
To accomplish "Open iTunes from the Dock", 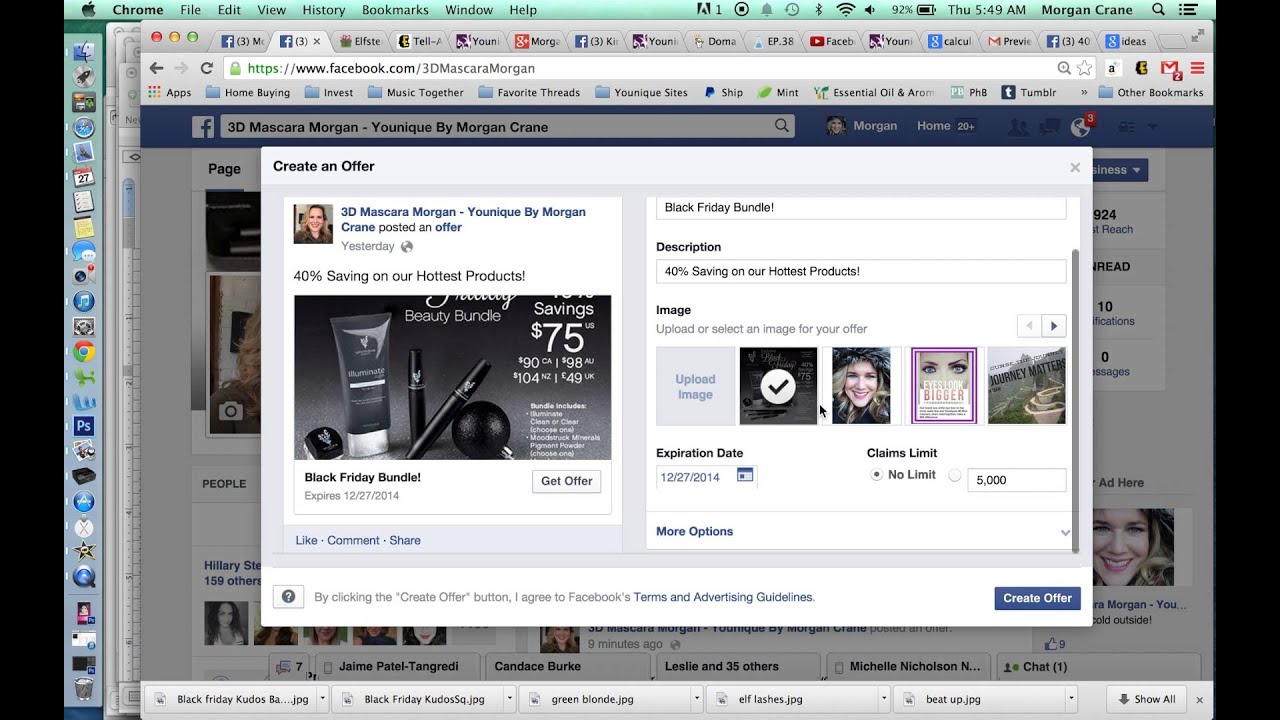I will (84, 301).
